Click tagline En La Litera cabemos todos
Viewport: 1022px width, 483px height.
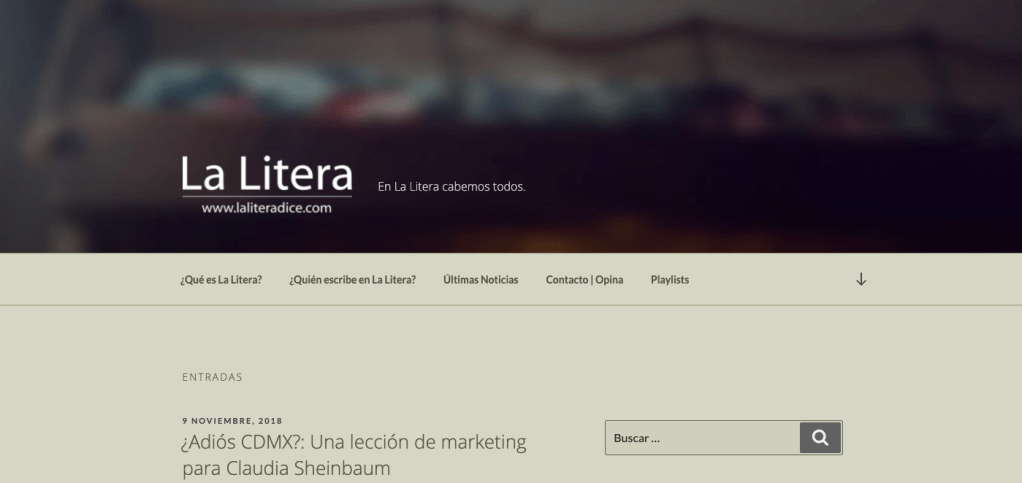pyautogui.click(x=451, y=186)
